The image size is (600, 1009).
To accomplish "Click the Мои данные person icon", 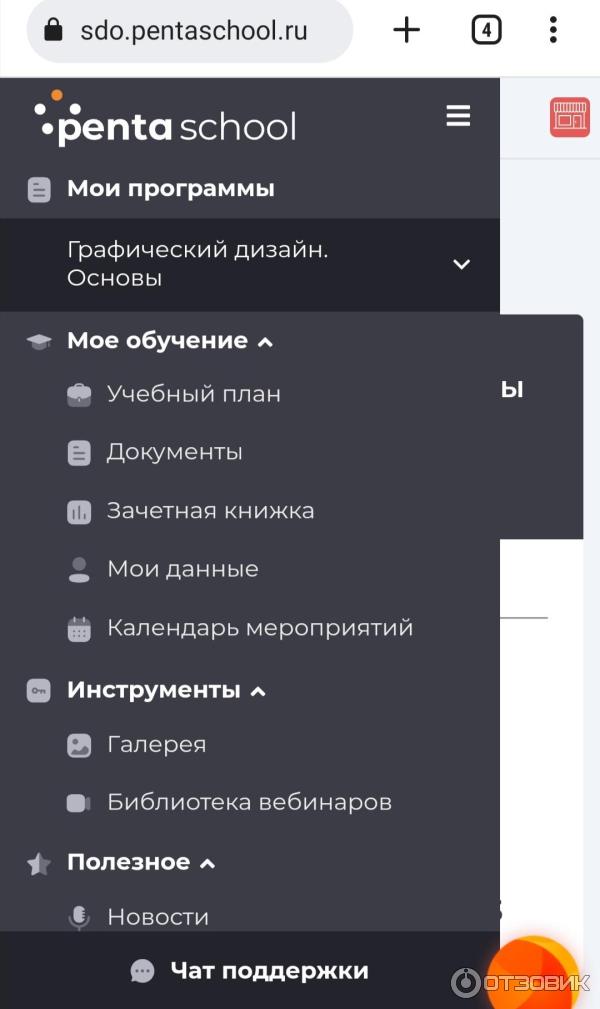I will (x=79, y=570).
